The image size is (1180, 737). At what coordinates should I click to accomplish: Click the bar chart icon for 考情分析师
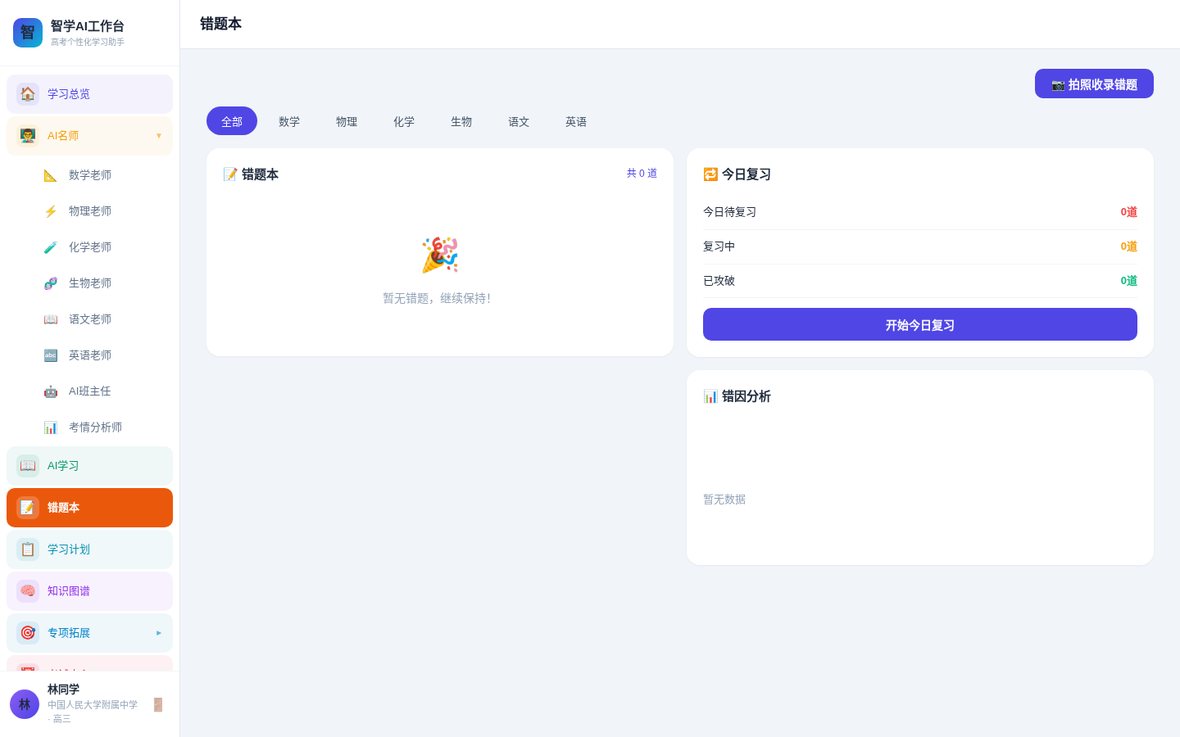pyautogui.click(x=50, y=428)
